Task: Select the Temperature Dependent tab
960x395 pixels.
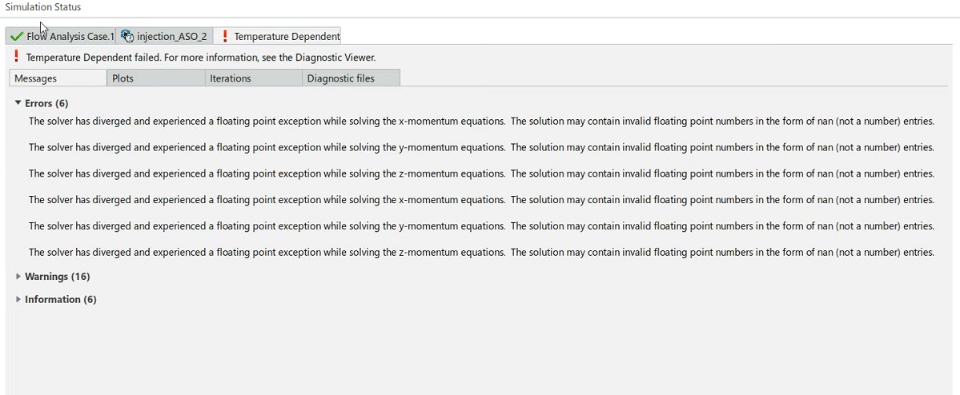Action: coord(277,36)
